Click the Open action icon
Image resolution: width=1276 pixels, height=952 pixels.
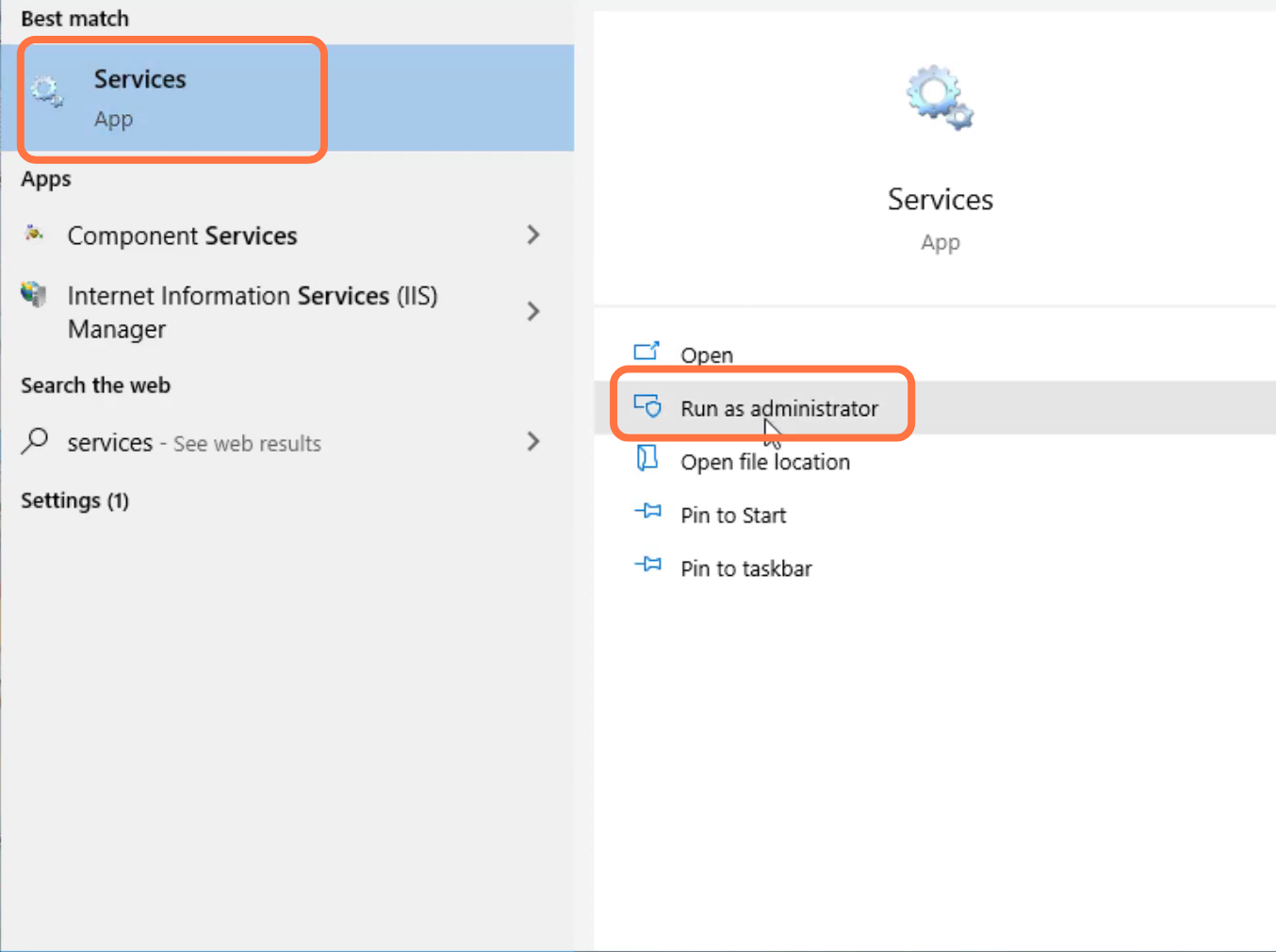(x=647, y=351)
